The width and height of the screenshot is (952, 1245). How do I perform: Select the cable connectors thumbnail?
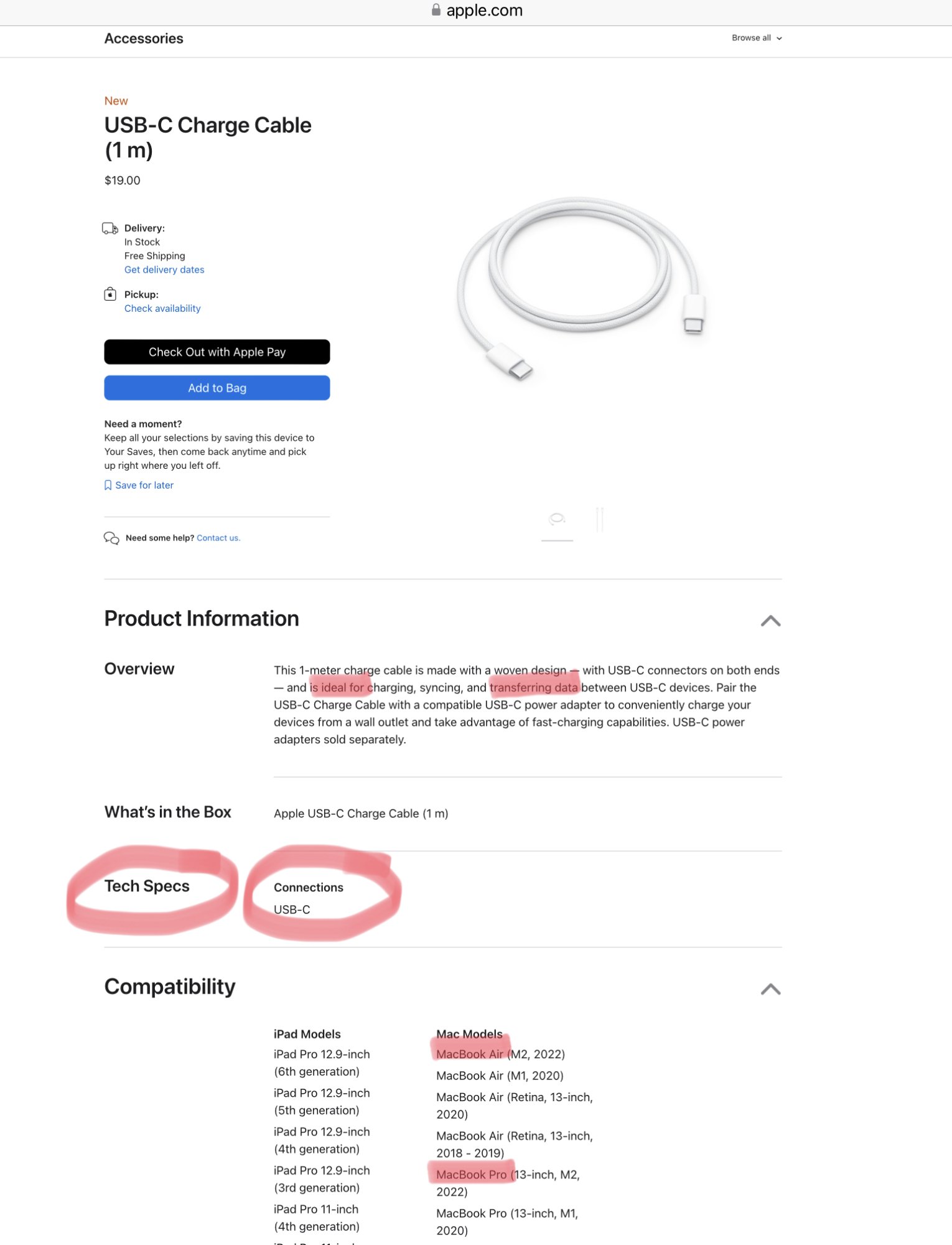pos(600,519)
